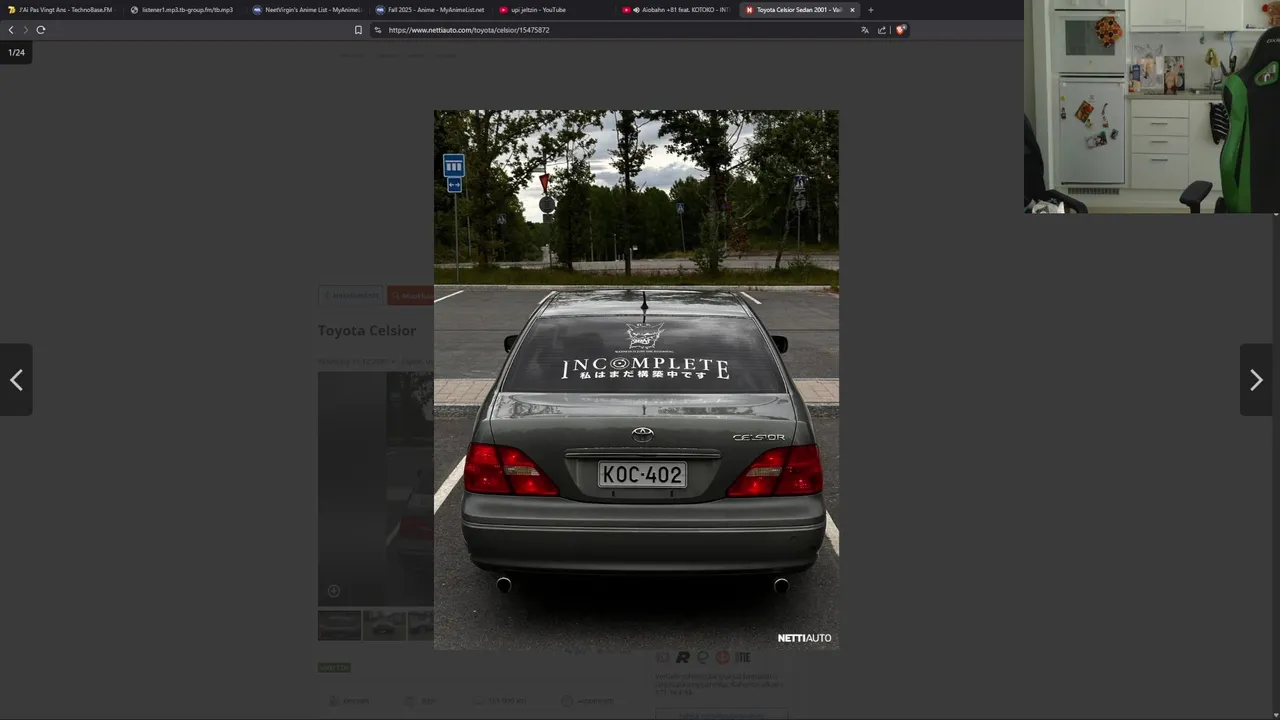Switch to NeetVirgin's Anime List tab
Screen dimensions: 1280x720
coord(307,10)
